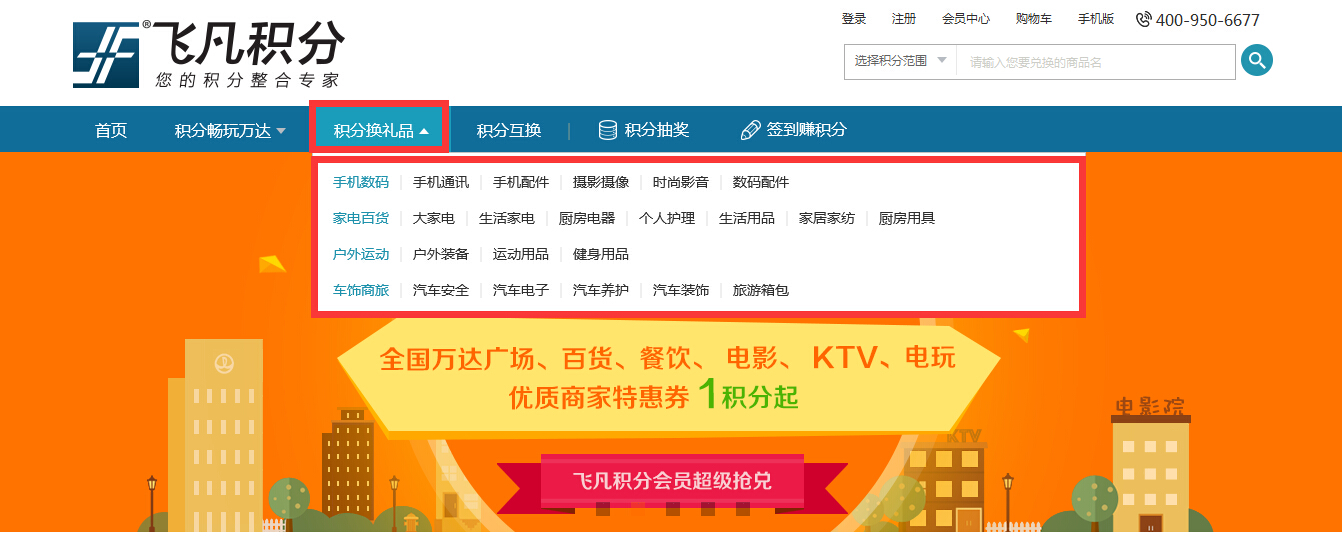
Task: Click the 注册 link
Action: coord(904,19)
